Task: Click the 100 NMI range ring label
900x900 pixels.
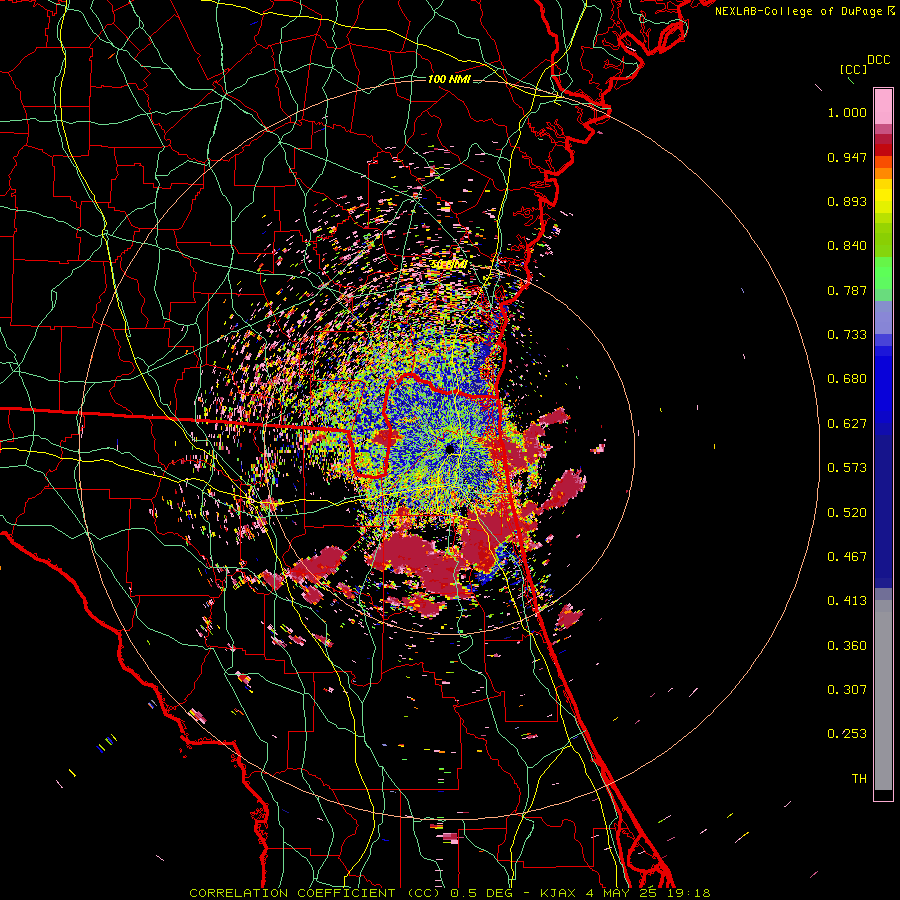Action: [449, 79]
